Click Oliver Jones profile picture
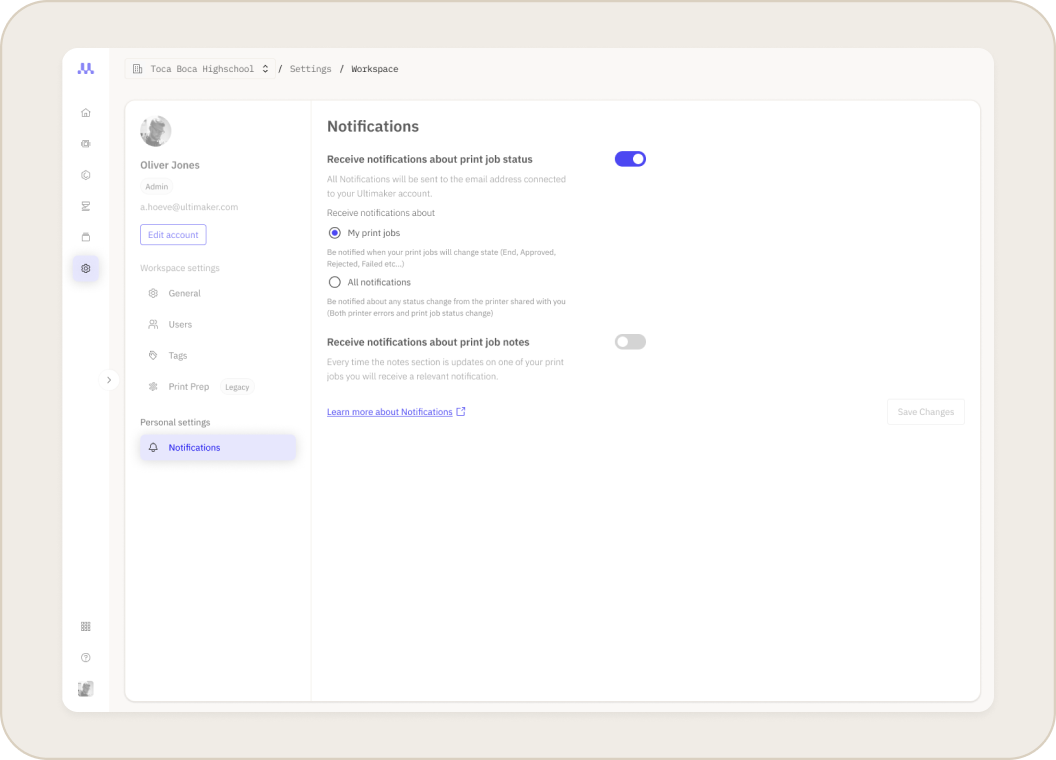This screenshot has height=760, width=1056. tap(156, 131)
